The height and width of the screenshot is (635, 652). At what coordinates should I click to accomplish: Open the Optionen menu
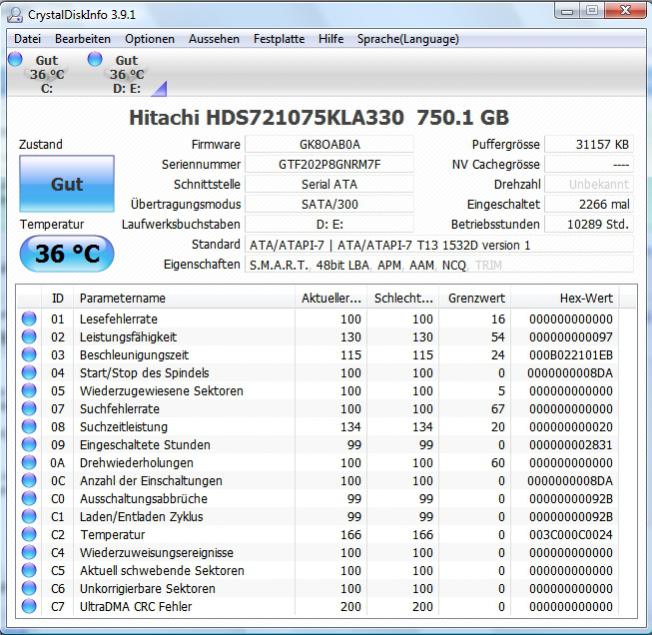150,39
